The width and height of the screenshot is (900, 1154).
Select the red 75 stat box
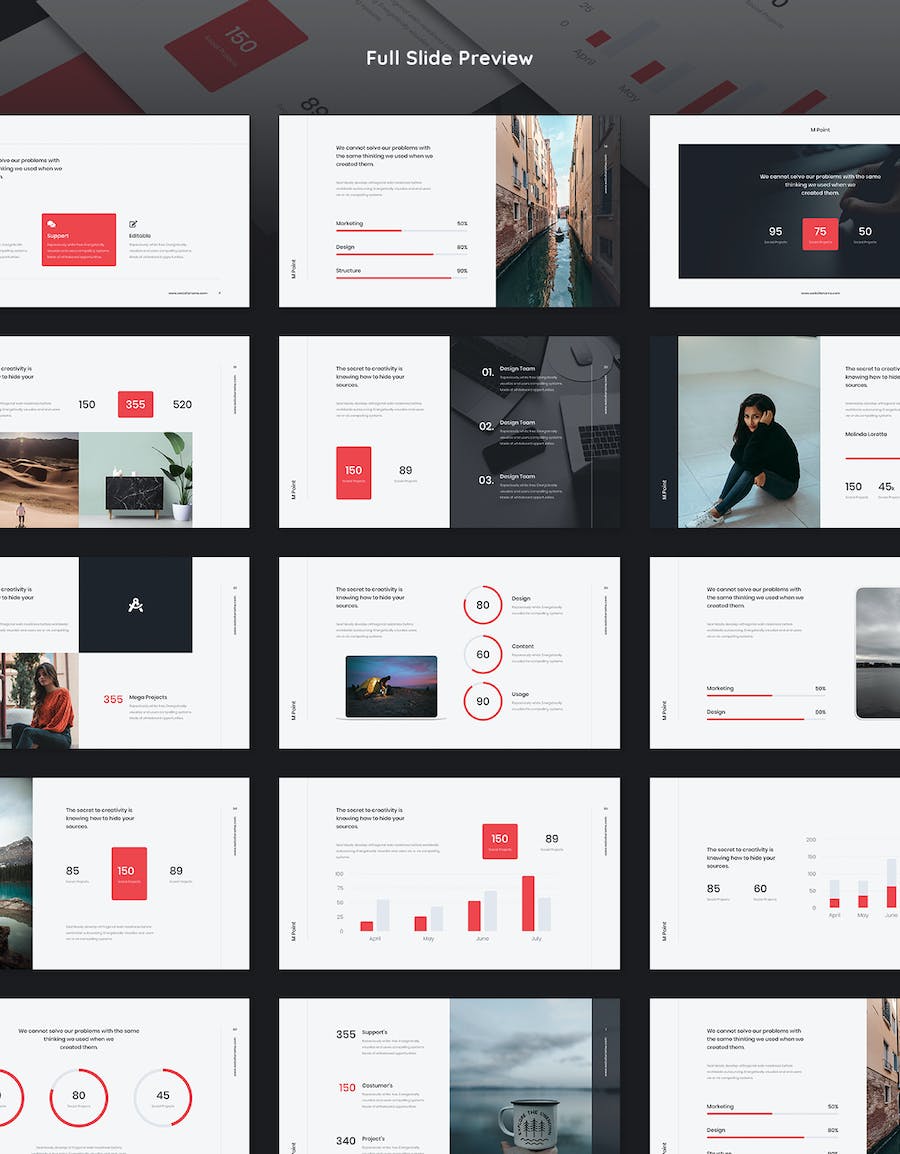pyautogui.click(x=820, y=233)
